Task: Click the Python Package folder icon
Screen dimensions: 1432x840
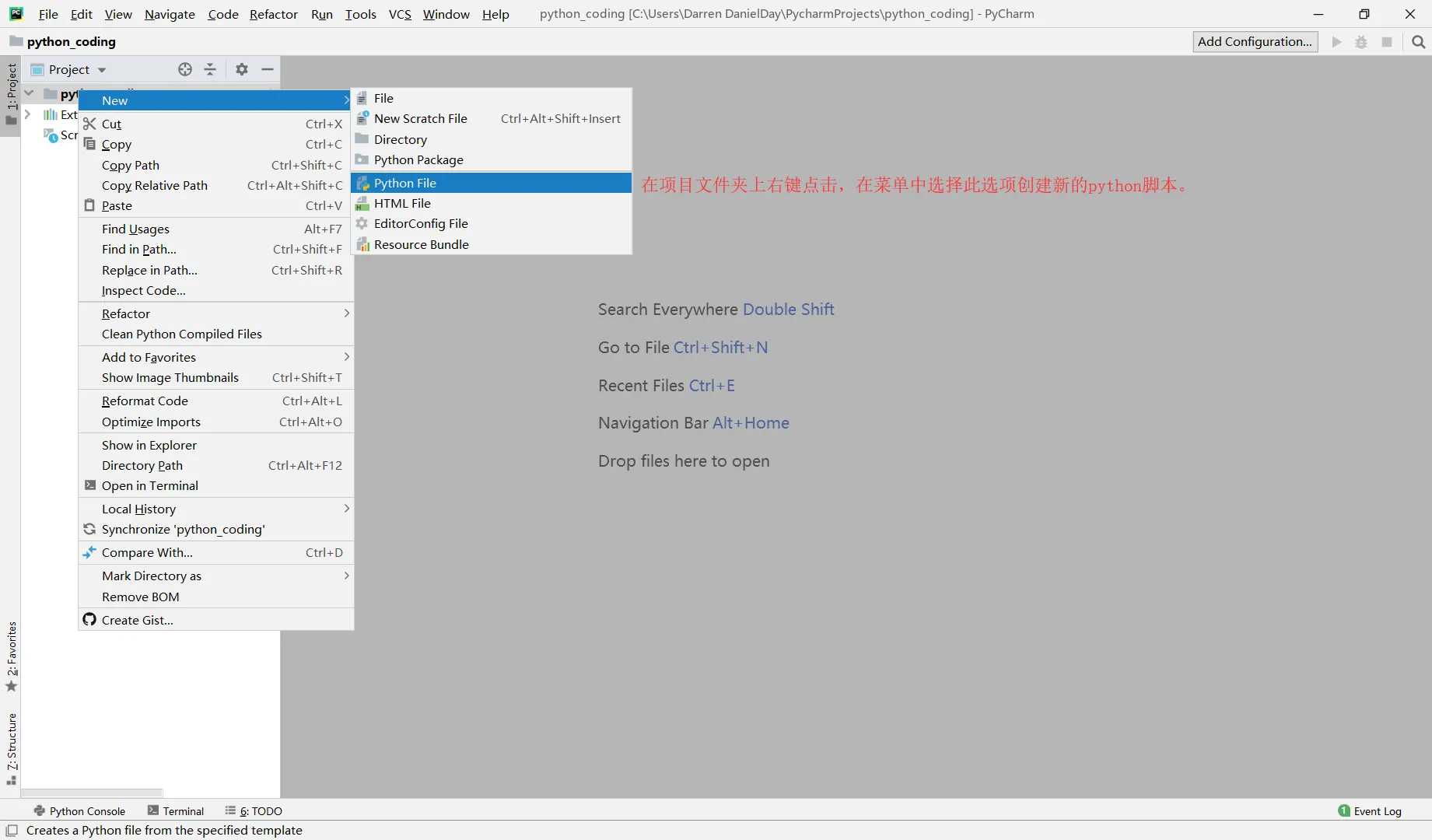Action: click(362, 159)
